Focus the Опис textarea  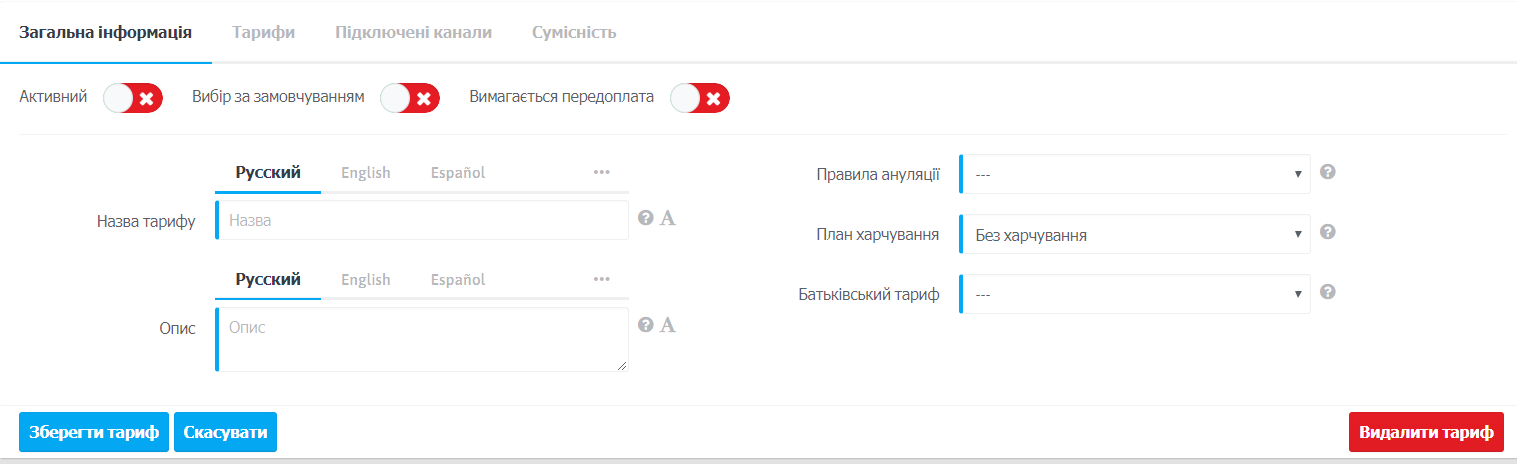click(x=422, y=339)
